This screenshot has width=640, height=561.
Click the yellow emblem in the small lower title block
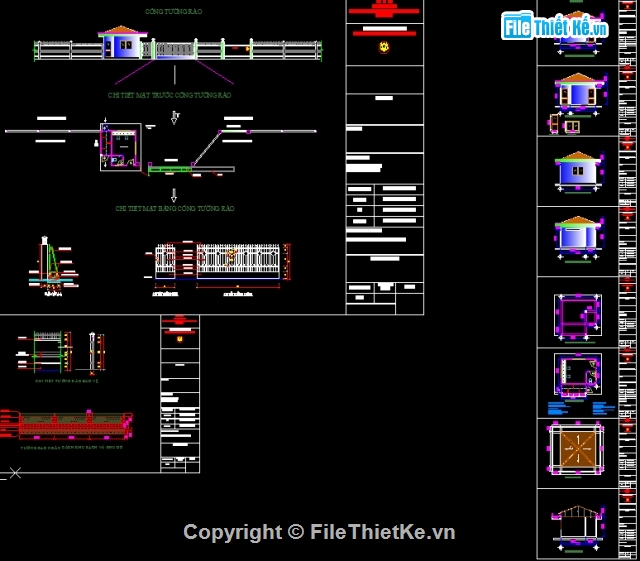click(180, 339)
